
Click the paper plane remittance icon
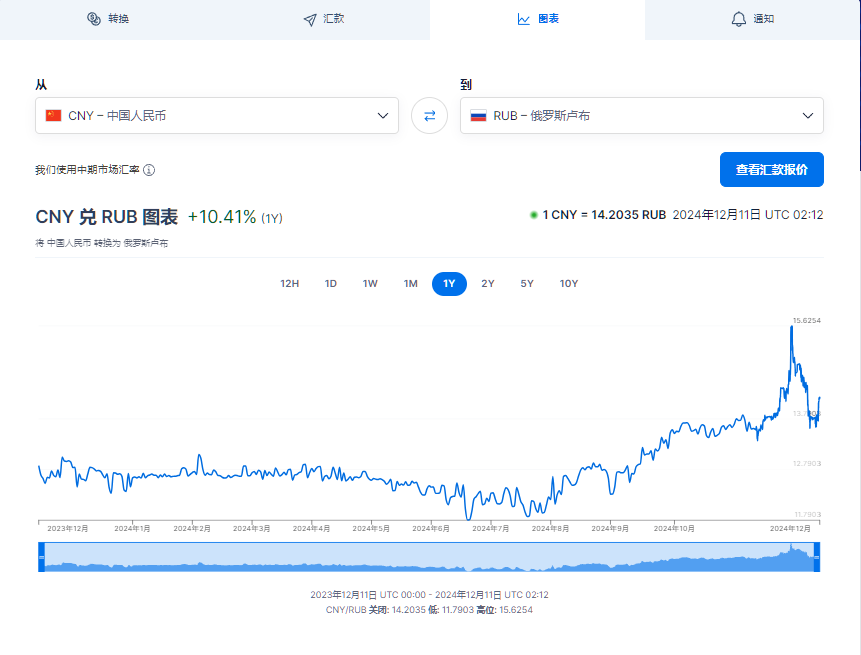[x=310, y=20]
